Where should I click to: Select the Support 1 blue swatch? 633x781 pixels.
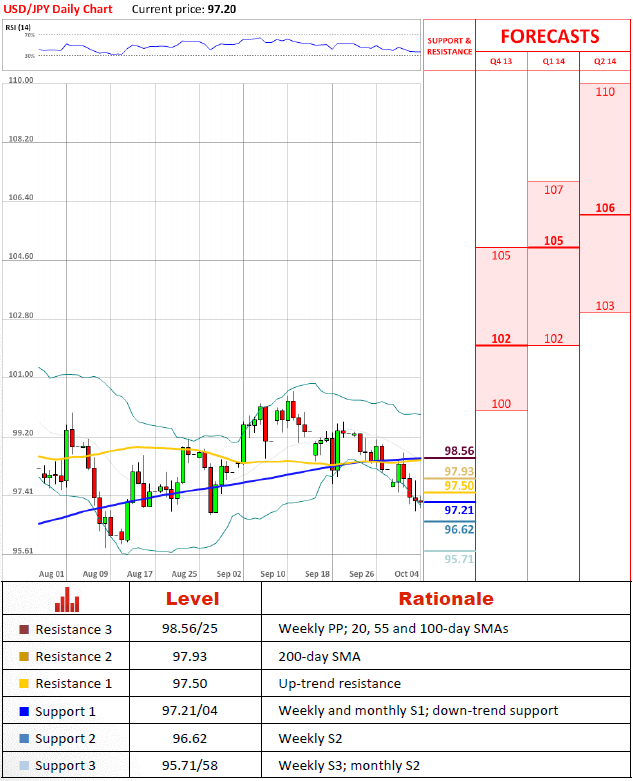point(24,711)
